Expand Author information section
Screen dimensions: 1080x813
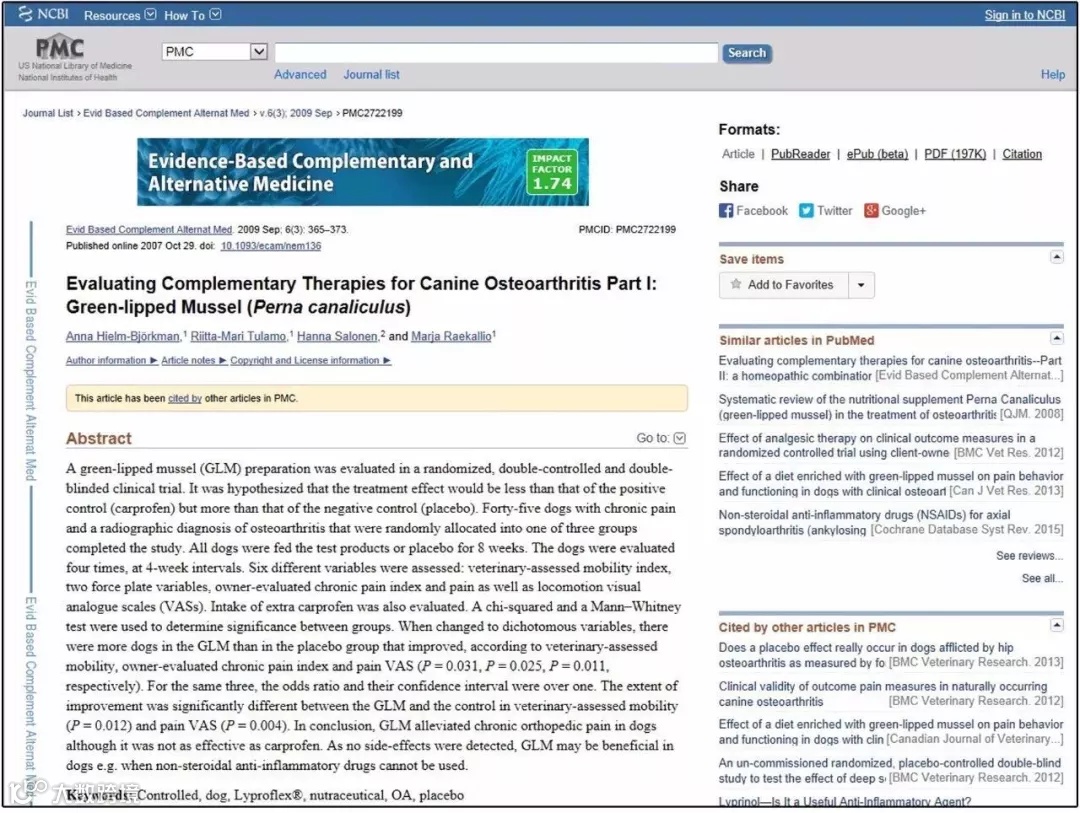click(x=112, y=360)
